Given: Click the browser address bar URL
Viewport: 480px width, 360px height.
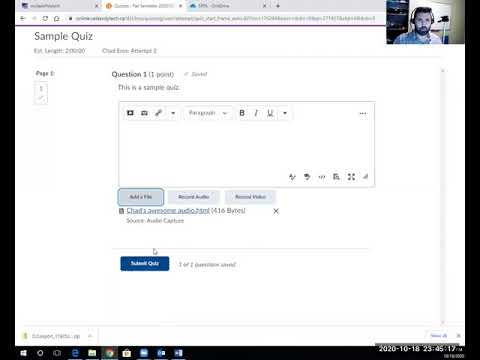Looking at the screenshot, I should pyautogui.click(x=225, y=18).
